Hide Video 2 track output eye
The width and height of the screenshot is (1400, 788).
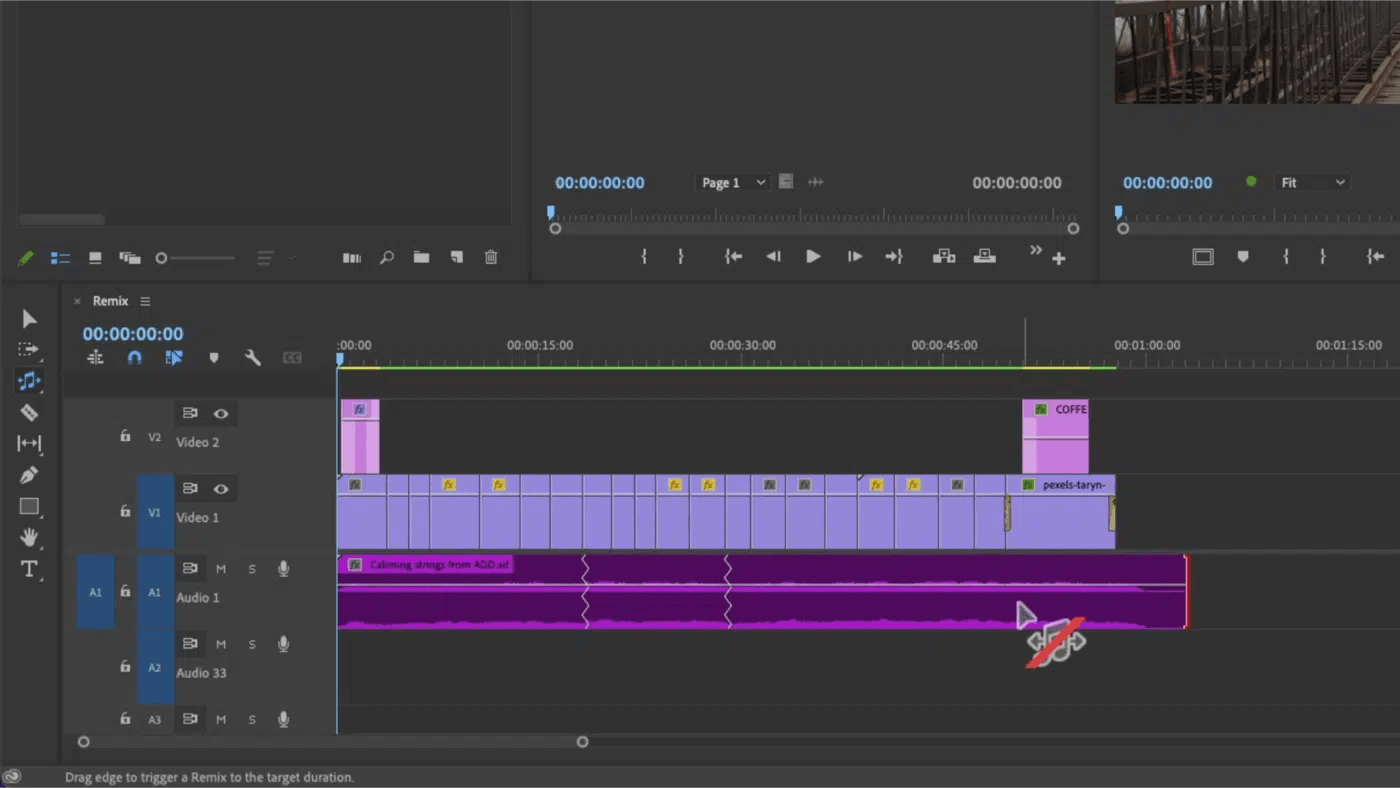point(220,413)
